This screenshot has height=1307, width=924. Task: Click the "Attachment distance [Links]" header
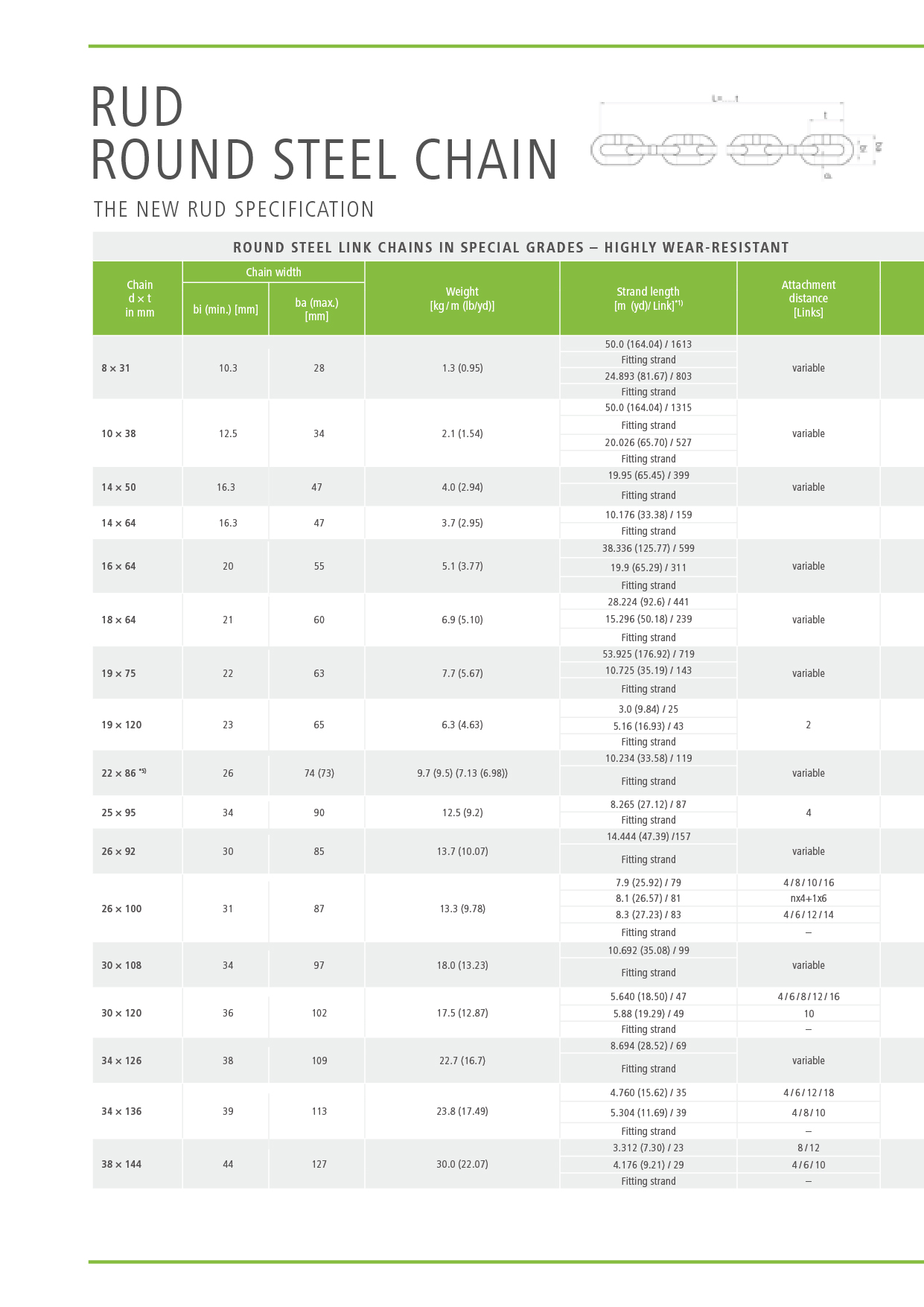coord(808,299)
